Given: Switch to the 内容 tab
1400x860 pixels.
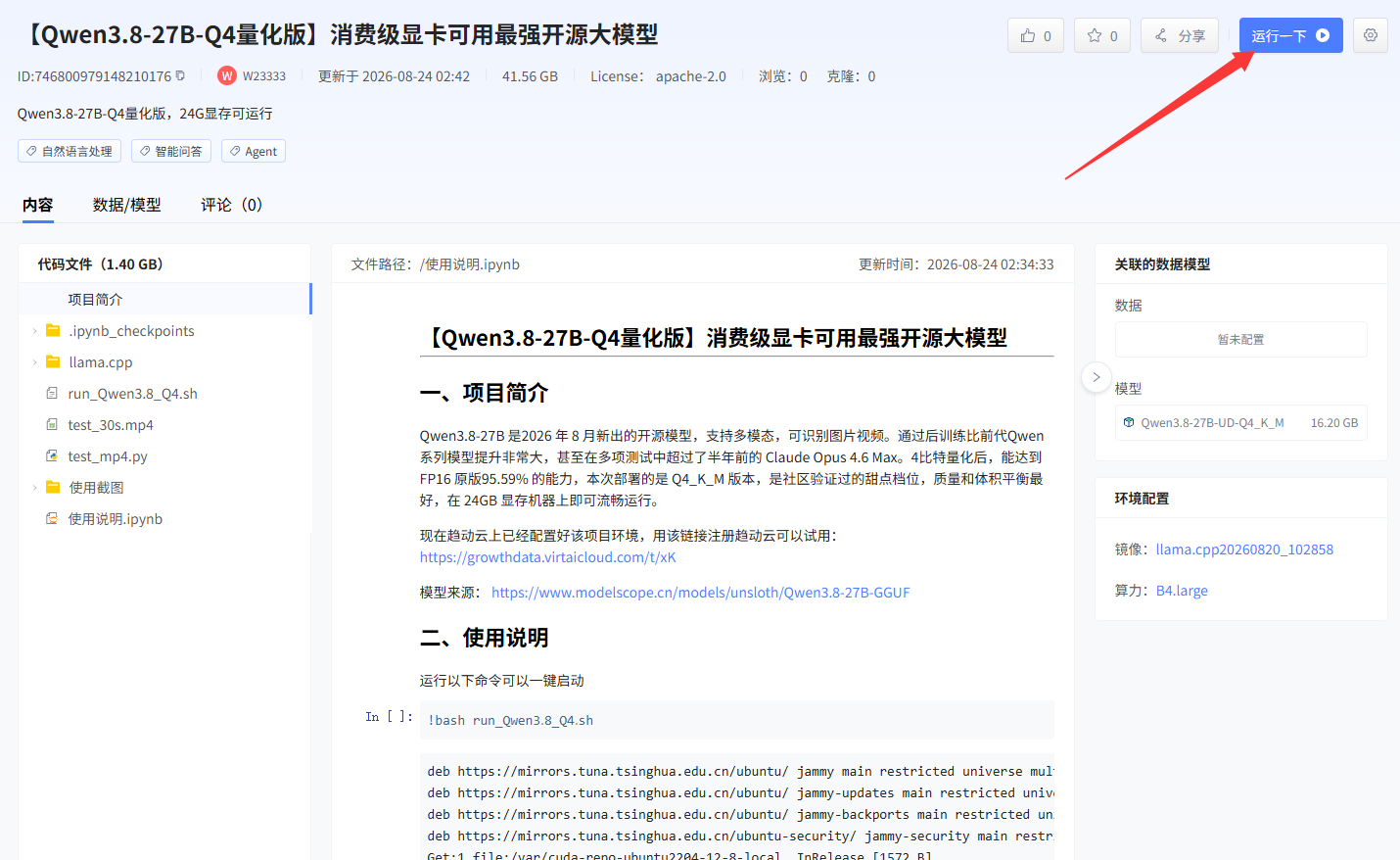Looking at the screenshot, I should [38, 205].
